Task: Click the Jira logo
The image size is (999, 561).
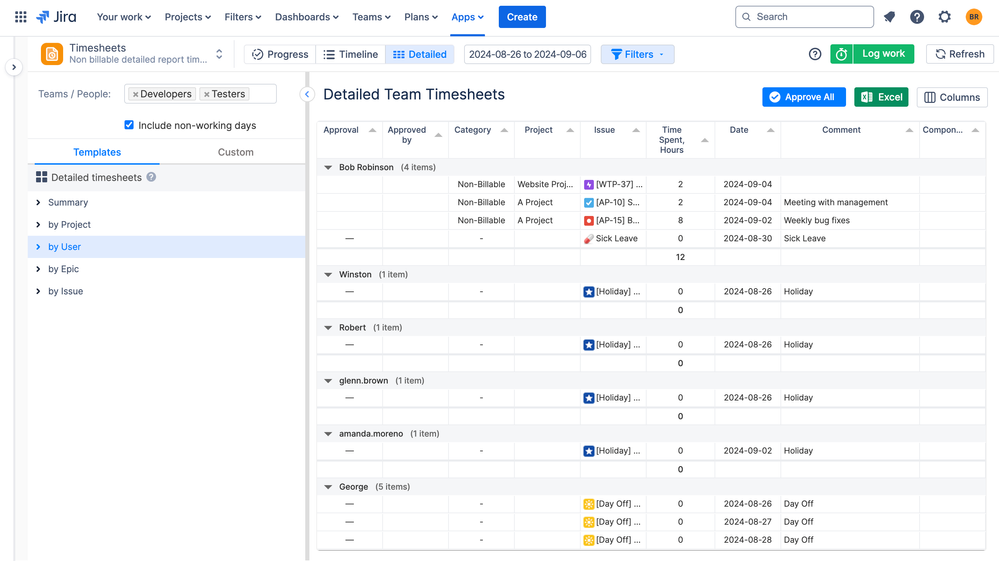Action: [56, 17]
